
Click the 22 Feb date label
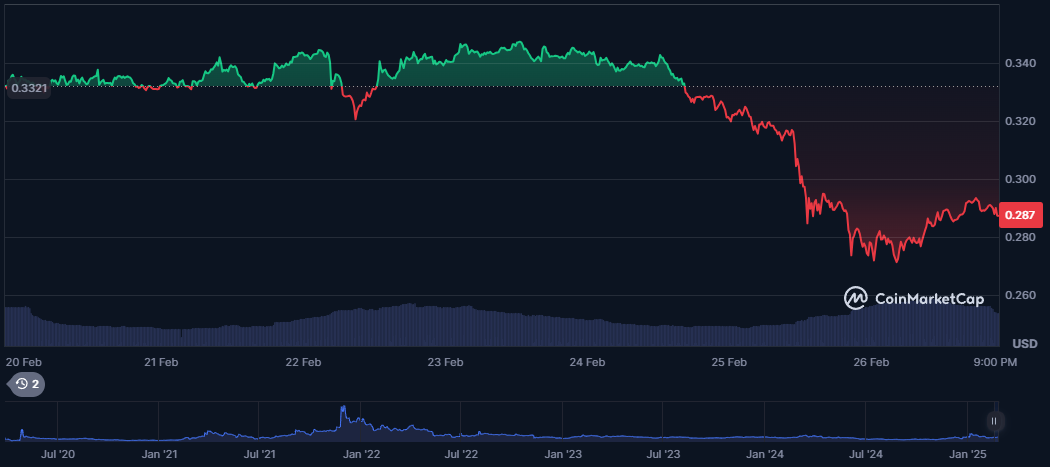coord(303,362)
